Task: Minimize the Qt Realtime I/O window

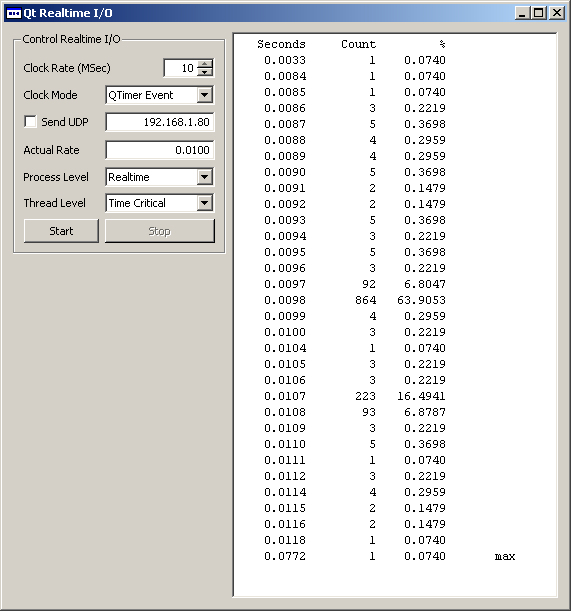Action: tap(522, 13)
